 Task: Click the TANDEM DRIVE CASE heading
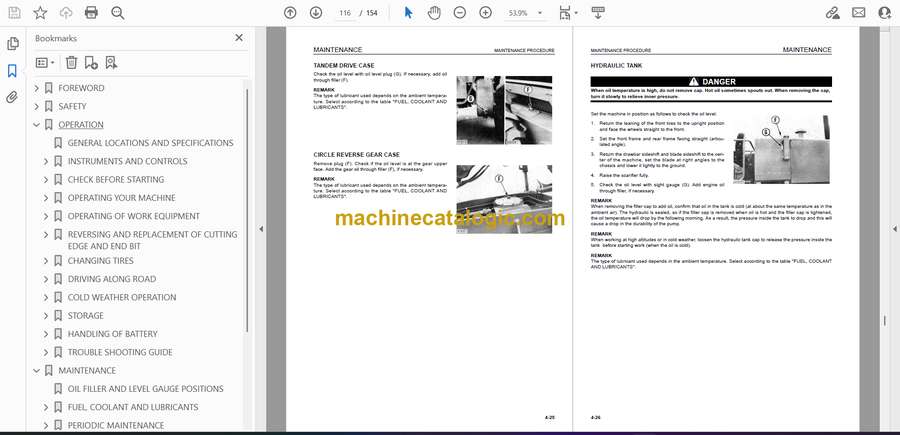click(344, 65)
